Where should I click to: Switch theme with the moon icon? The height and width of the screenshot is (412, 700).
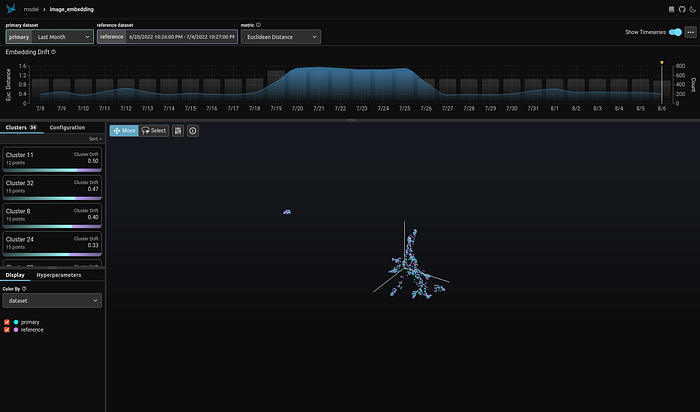(x=692, y=9)
